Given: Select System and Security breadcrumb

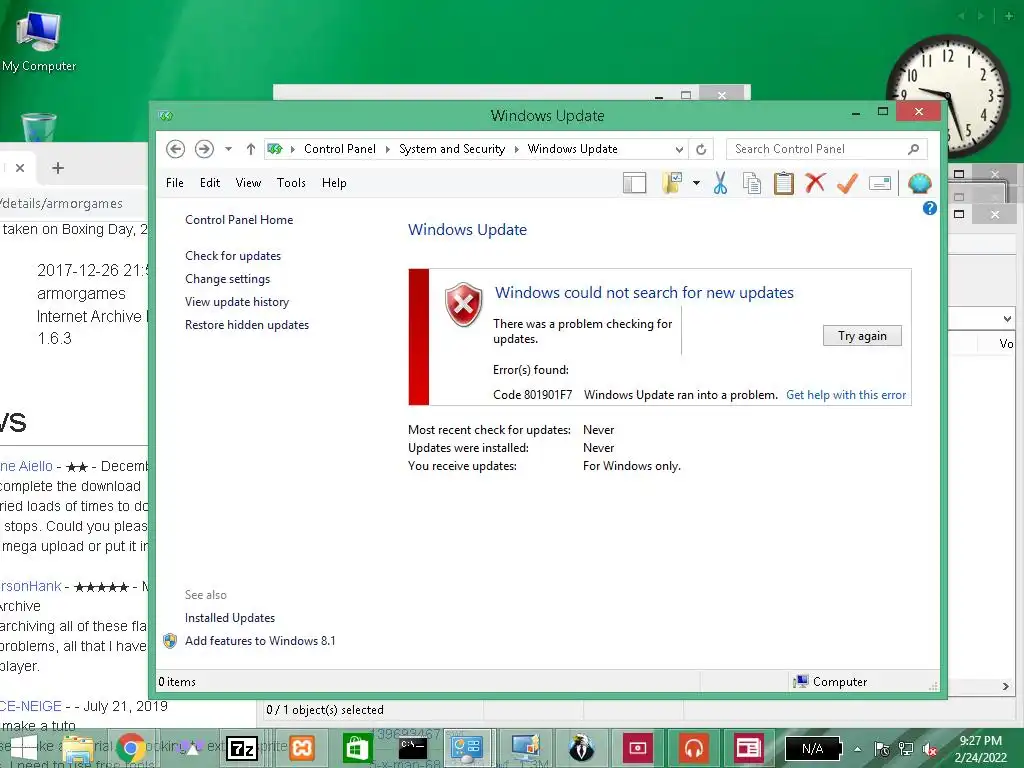Looking at the screenshot, I should click(452, 149).
